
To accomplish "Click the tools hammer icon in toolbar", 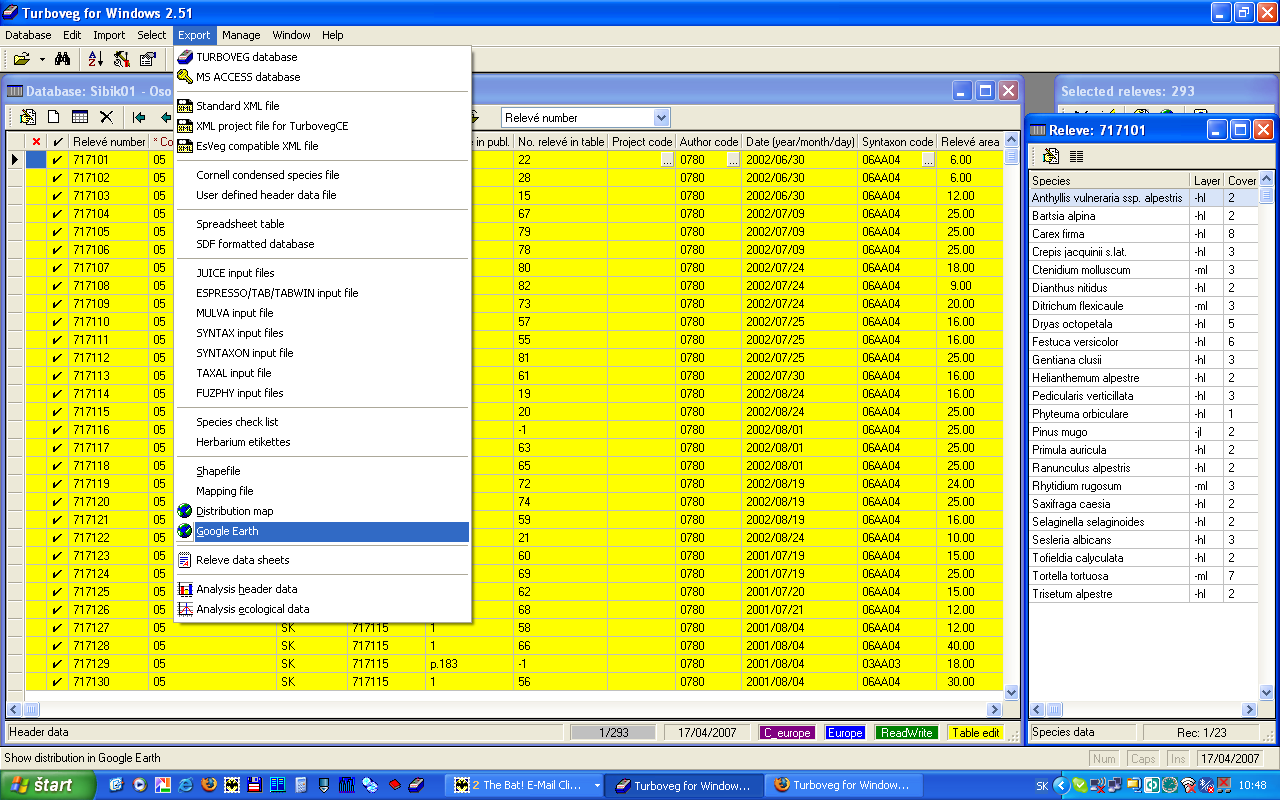I will click(x=121, y=59).
